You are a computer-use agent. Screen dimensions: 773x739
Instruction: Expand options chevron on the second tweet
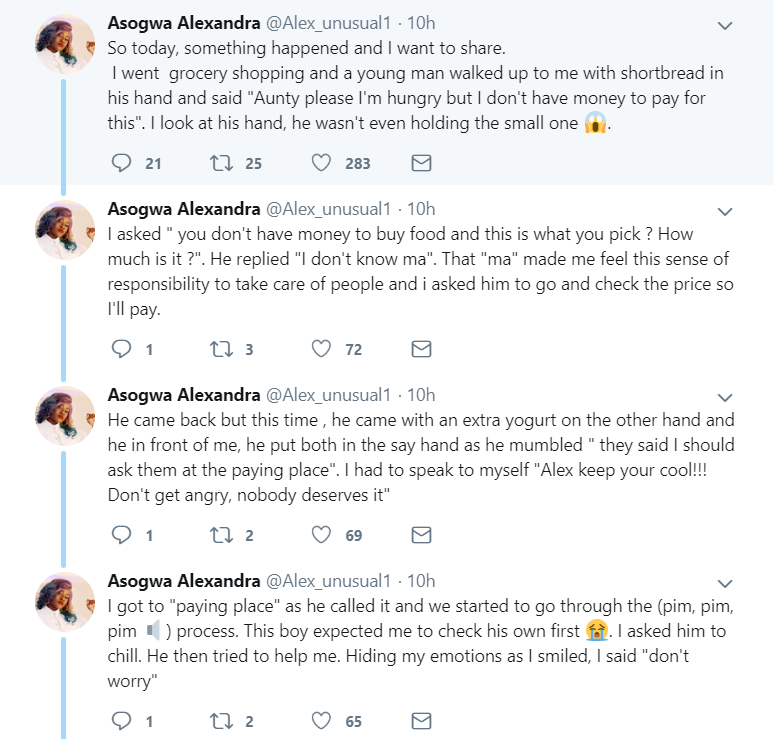(727, 211)
